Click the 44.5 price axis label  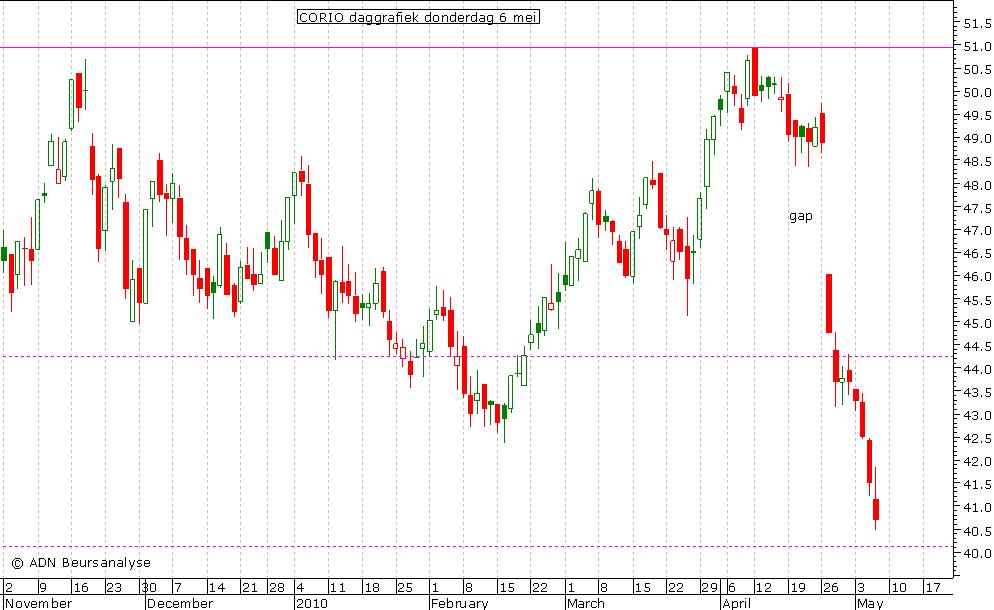977,347
